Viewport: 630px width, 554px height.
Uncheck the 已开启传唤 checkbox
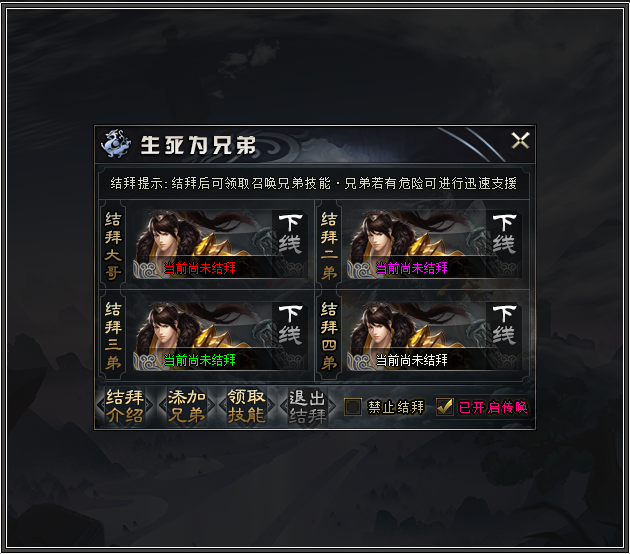point(445,407)
